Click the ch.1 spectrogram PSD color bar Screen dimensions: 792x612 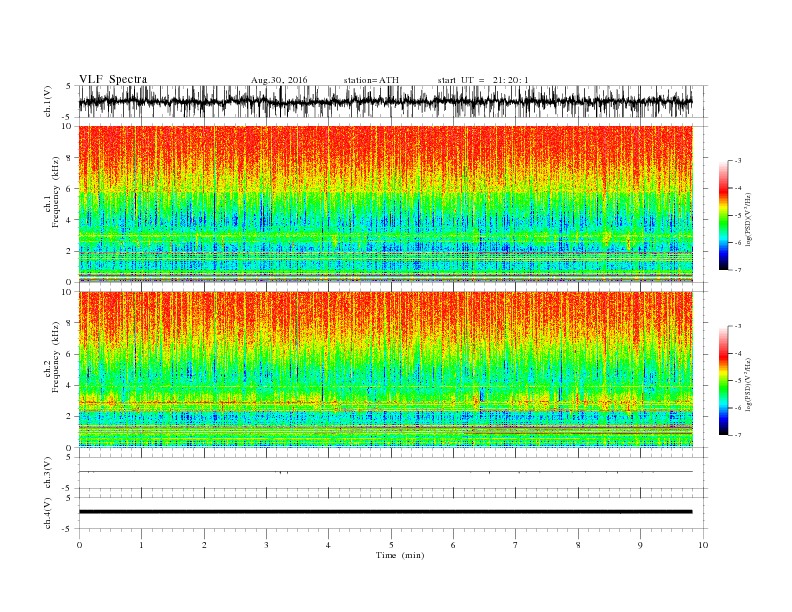723,215
